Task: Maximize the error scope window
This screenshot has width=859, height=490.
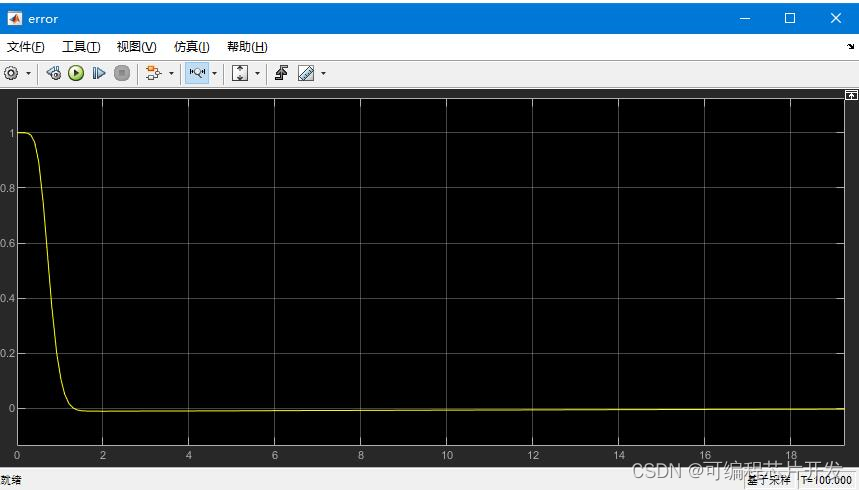Action: (x=790, y=18)
